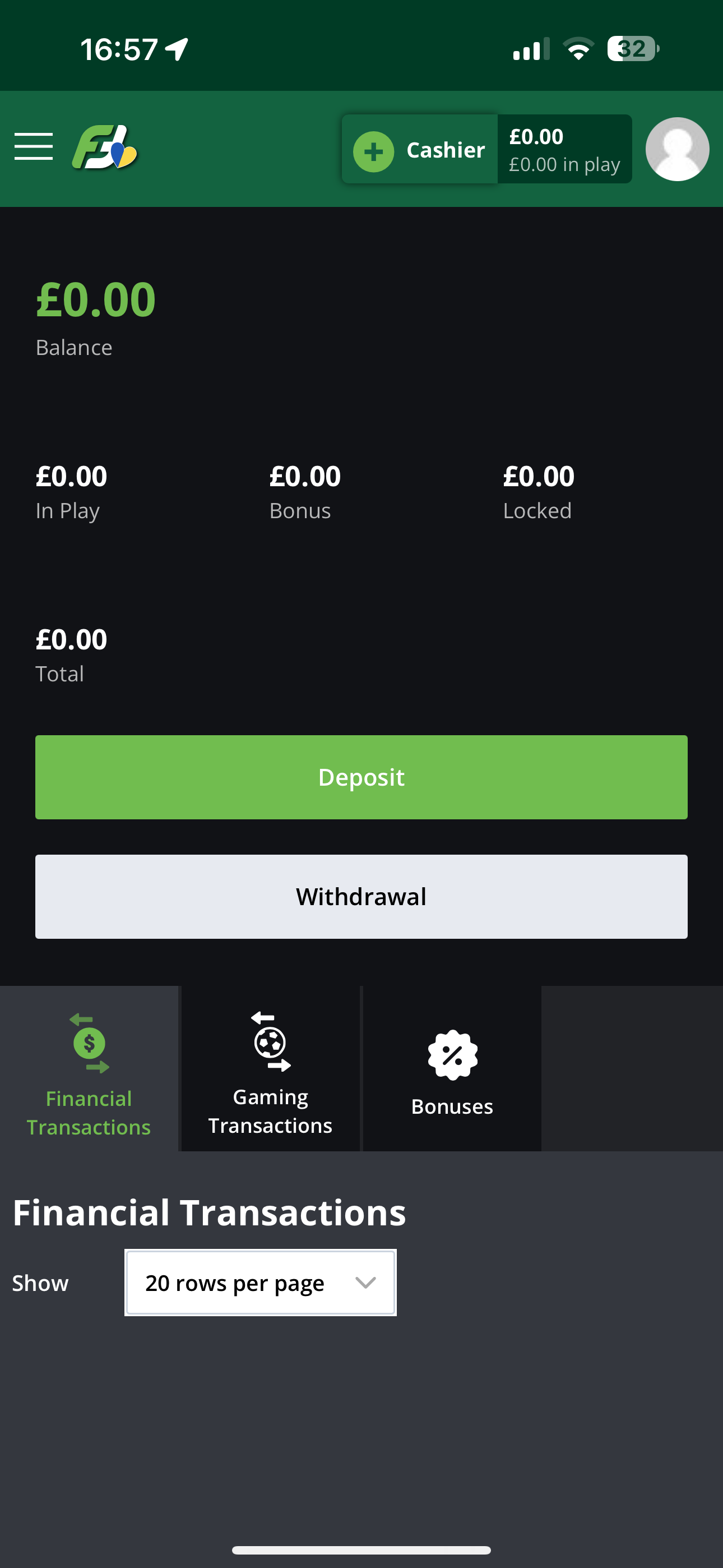Switch to the Bonuses tab
The image size is (723, 1568).
(452, 1106)
